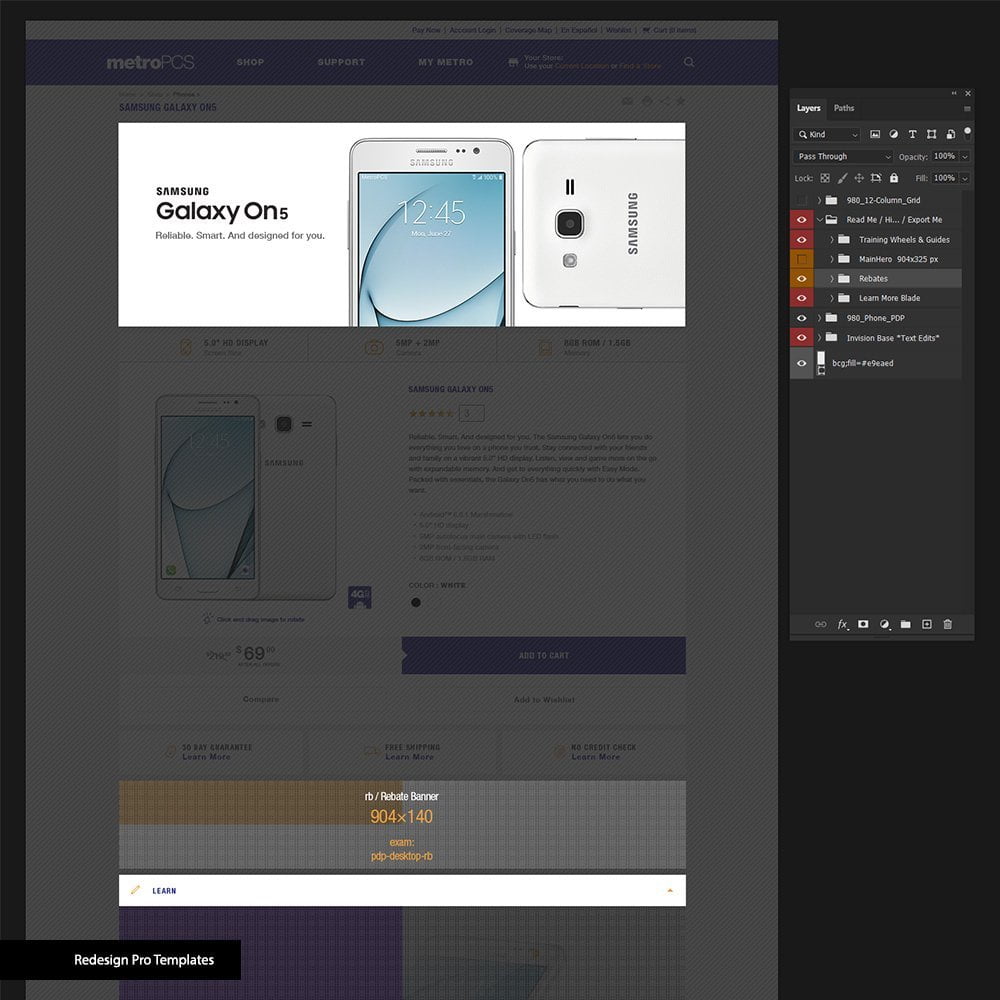Collapse the Read Me / Export Me group

[820, 220]
